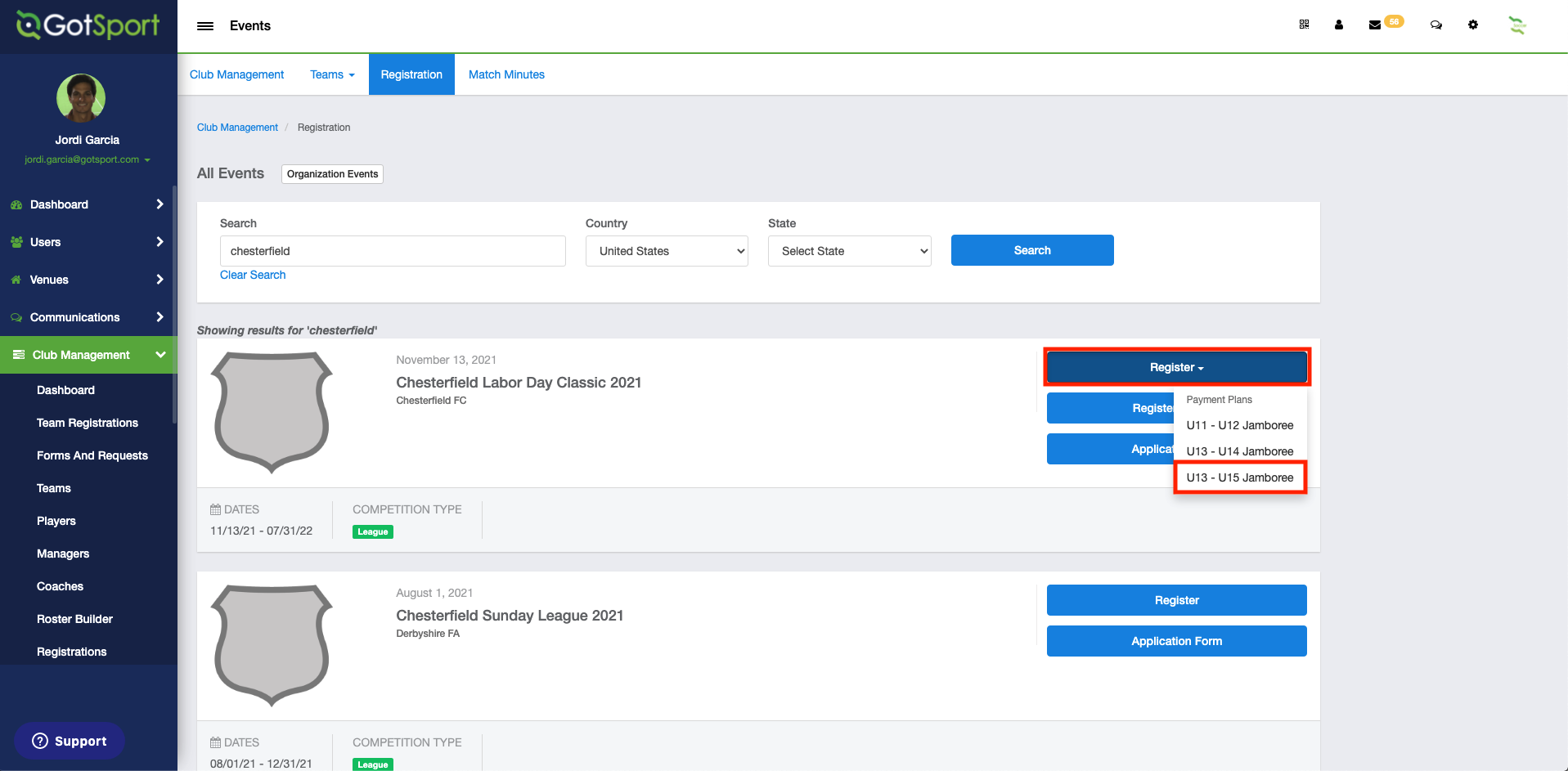Click the Communications chat icon in sidebar
This screenshot has height=771, width=1568.
(x=16, y=317)
